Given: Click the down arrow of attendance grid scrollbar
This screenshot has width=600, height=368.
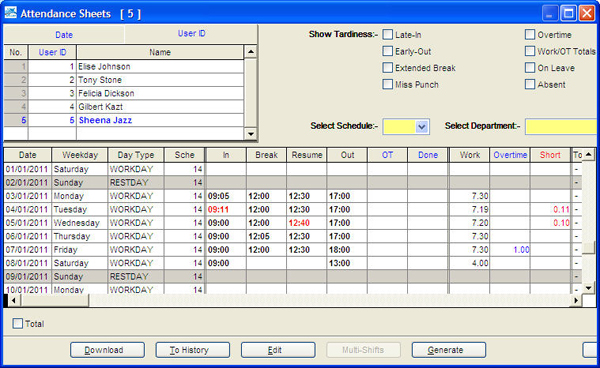Looking at the screenshot, I should 589,288.
